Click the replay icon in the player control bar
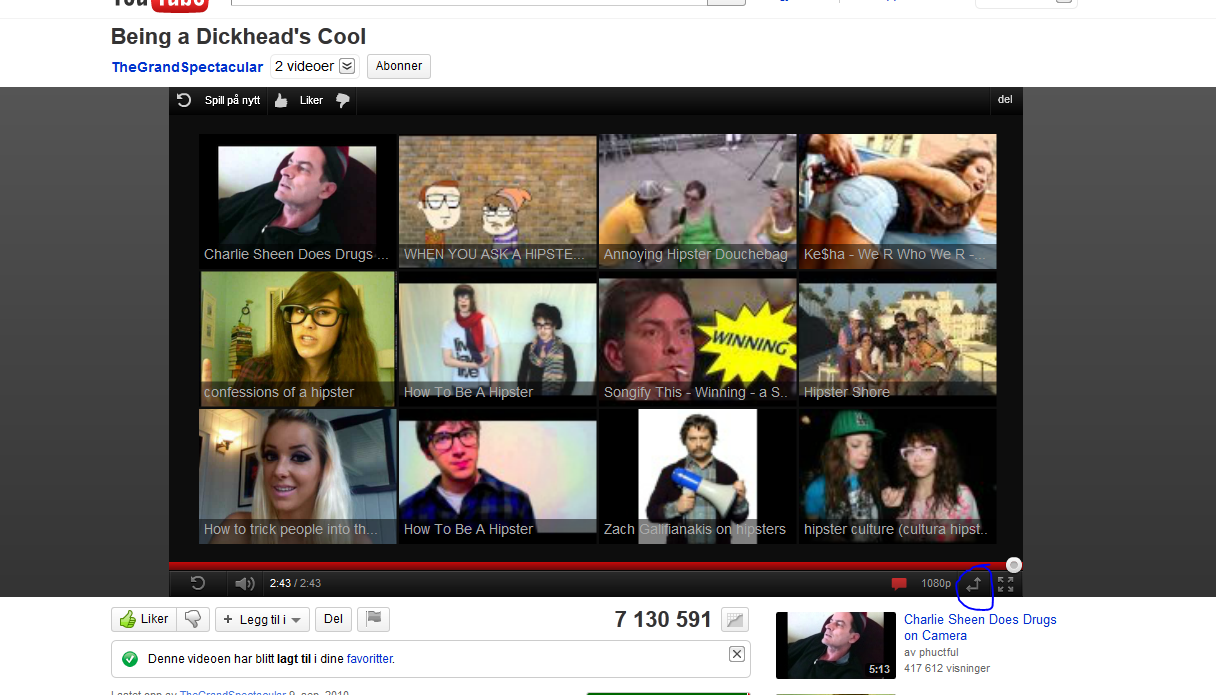1216x695 pixels. (x=198, y=583)
